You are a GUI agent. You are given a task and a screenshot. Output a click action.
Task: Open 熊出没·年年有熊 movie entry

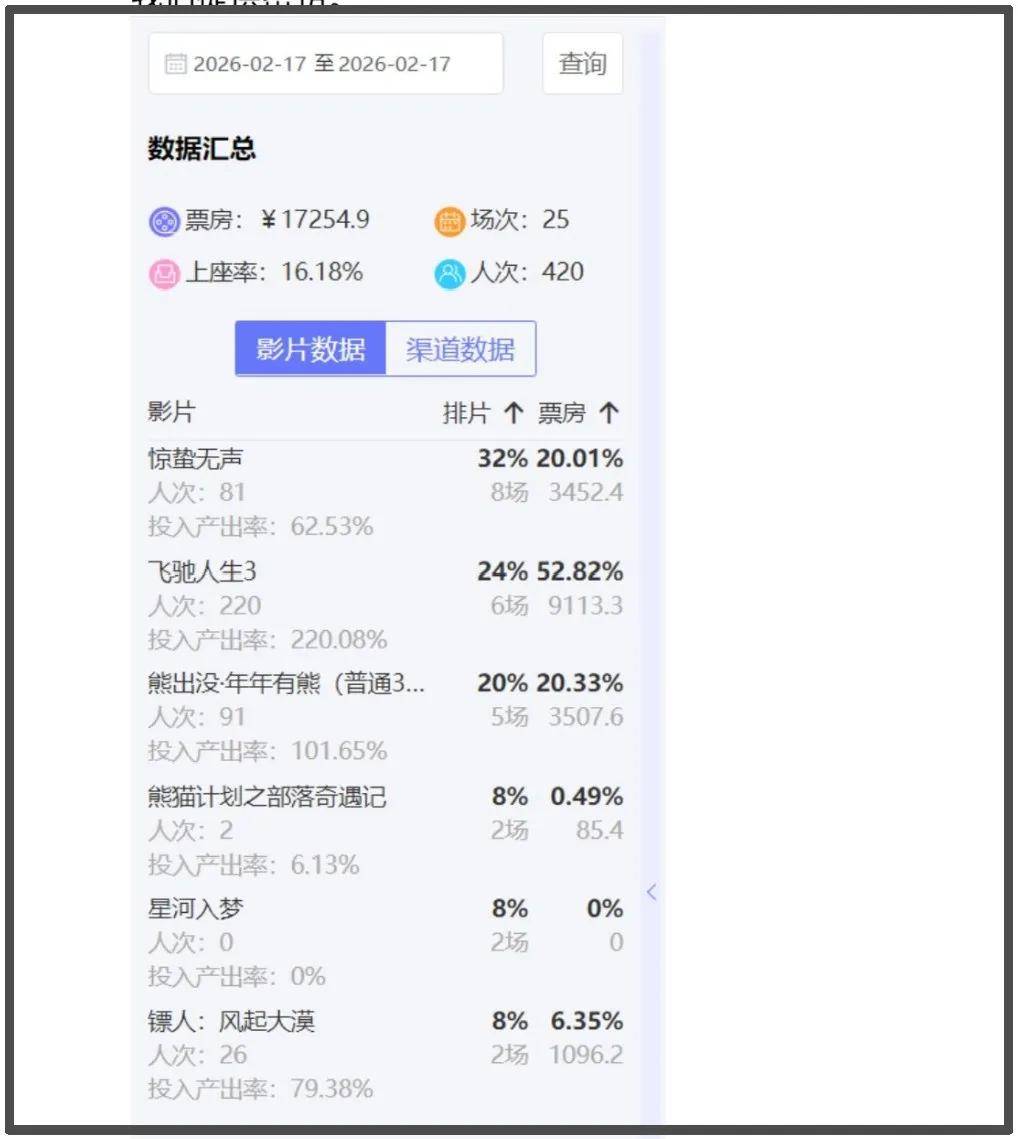[x=287, y=684]
